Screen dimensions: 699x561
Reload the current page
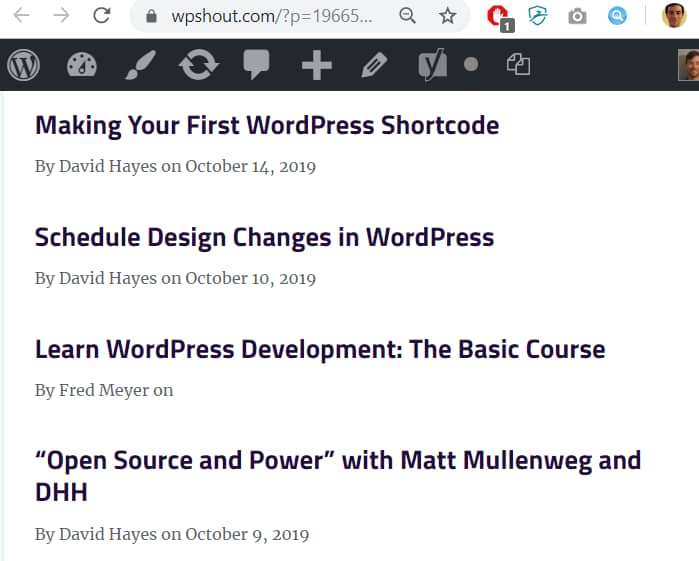[102, 16]
